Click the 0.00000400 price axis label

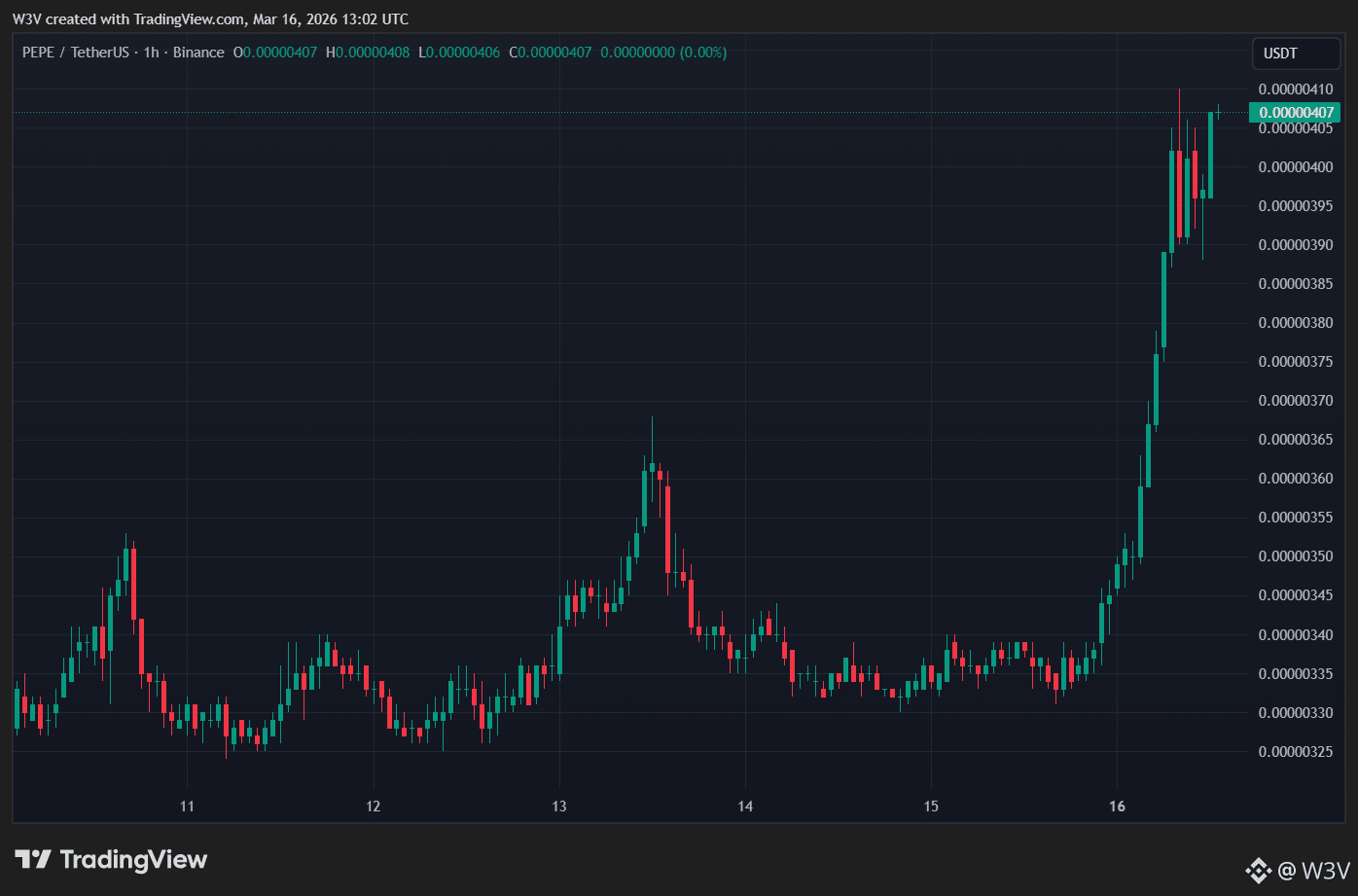coord(1296,166)
